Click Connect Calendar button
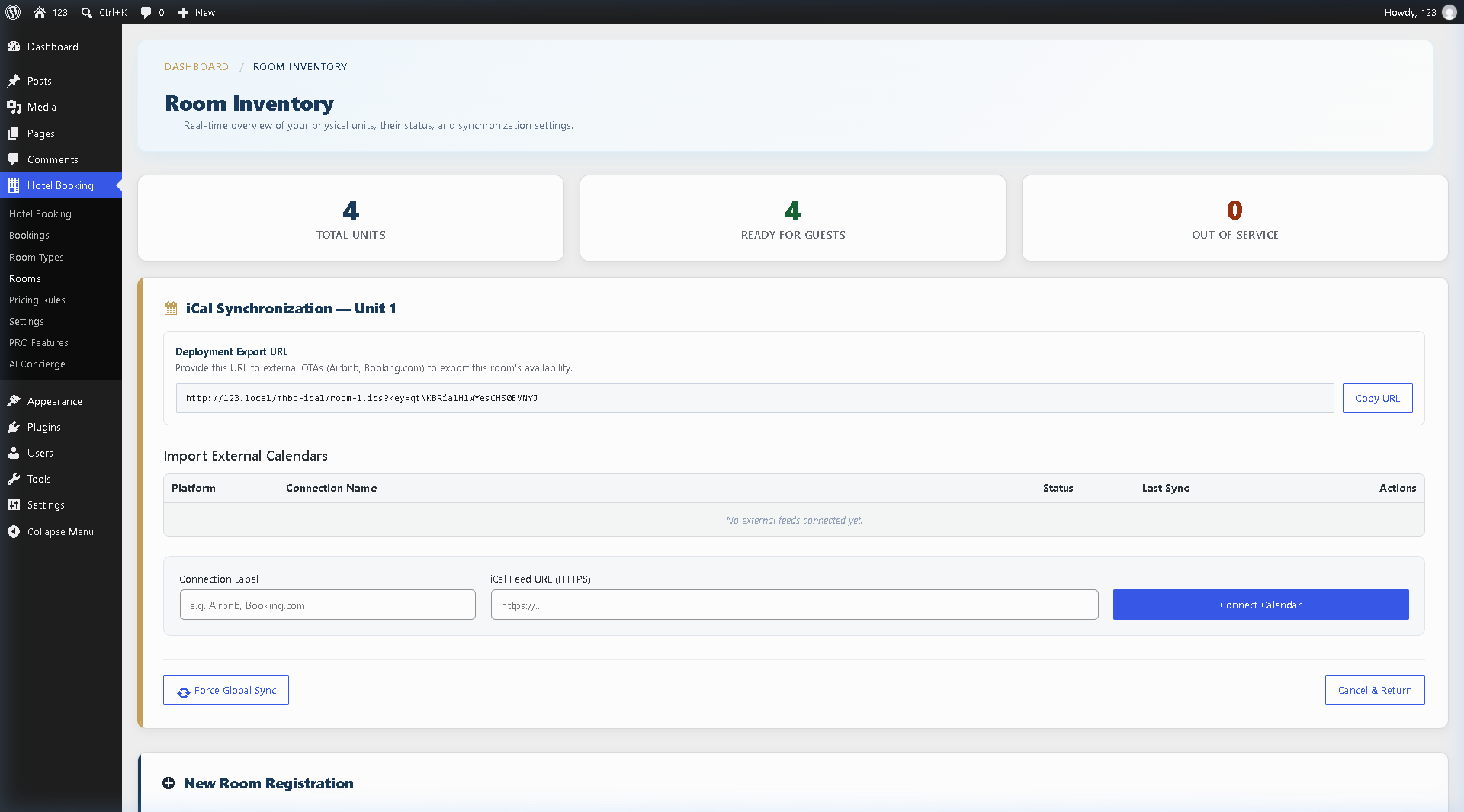This screenshot has width=1464, height=812. coord(1260,605)
